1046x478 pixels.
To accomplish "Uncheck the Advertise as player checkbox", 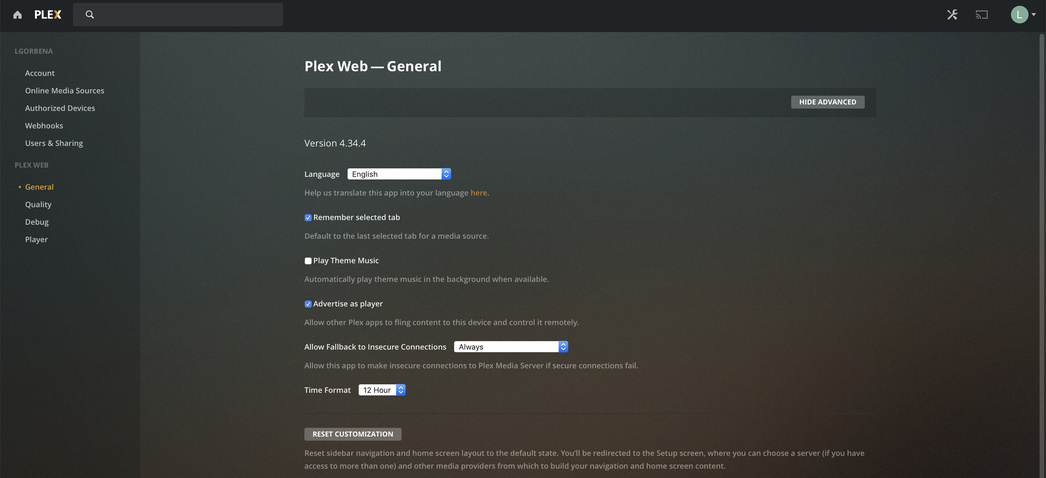I will (308, 304).
